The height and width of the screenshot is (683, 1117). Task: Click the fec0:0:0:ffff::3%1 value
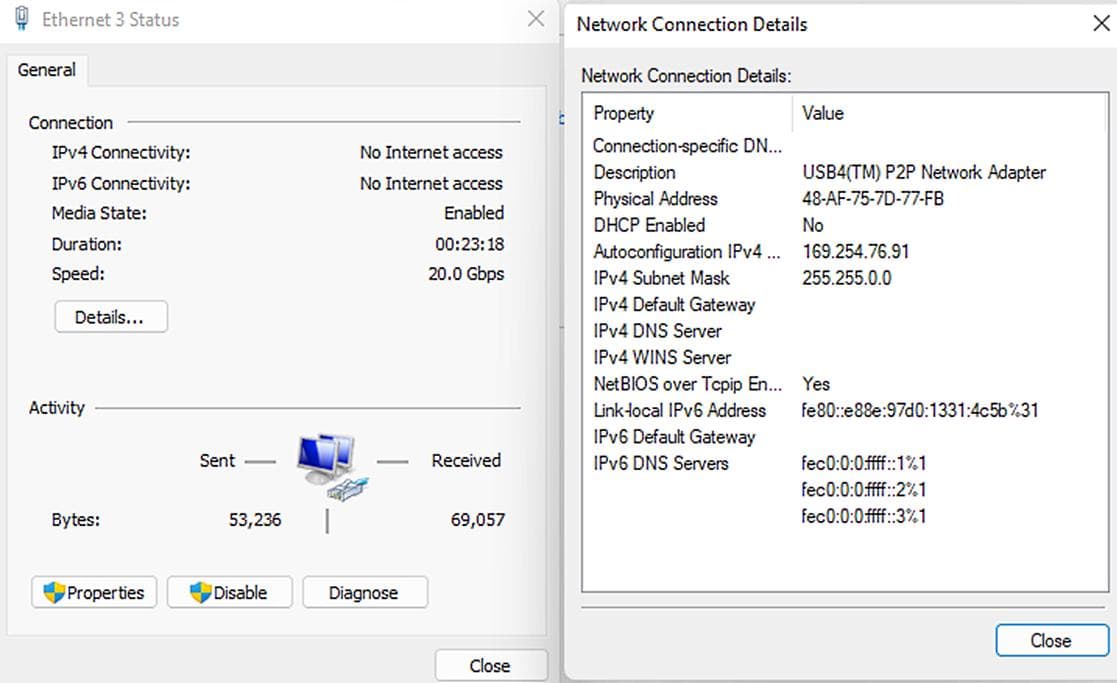[x=863, y=516]
